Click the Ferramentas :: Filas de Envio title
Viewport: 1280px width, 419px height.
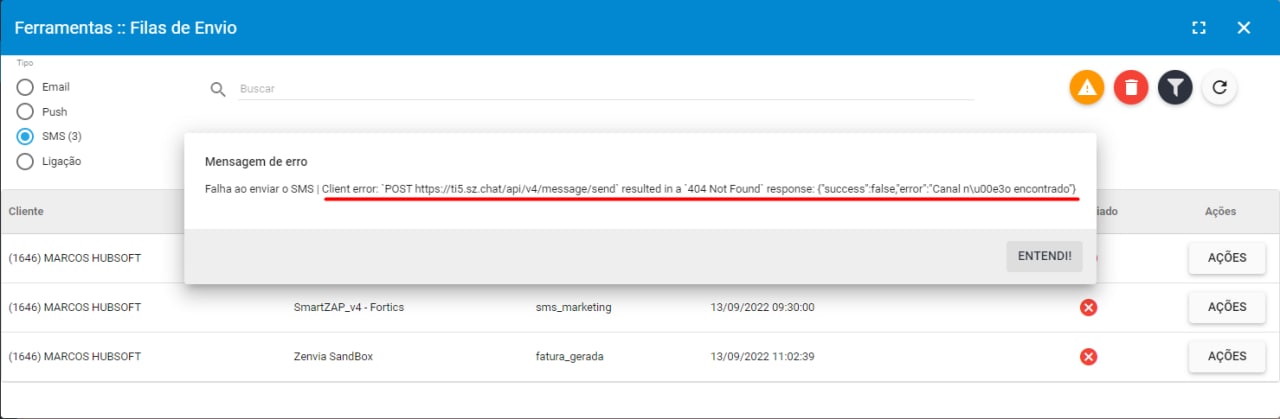[x=125, y=28]
